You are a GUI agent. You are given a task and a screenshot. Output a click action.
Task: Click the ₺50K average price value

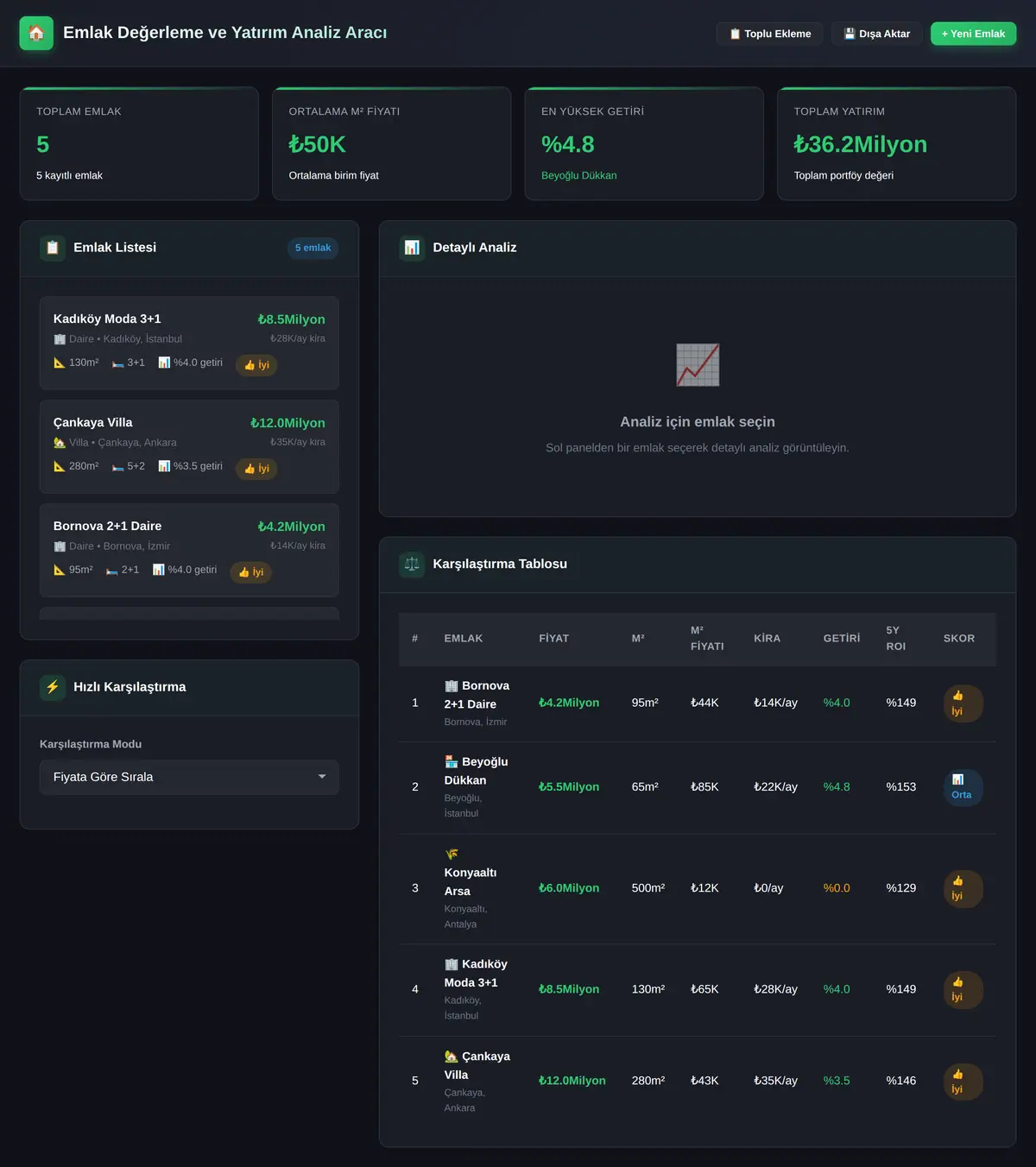pos(318,144)
